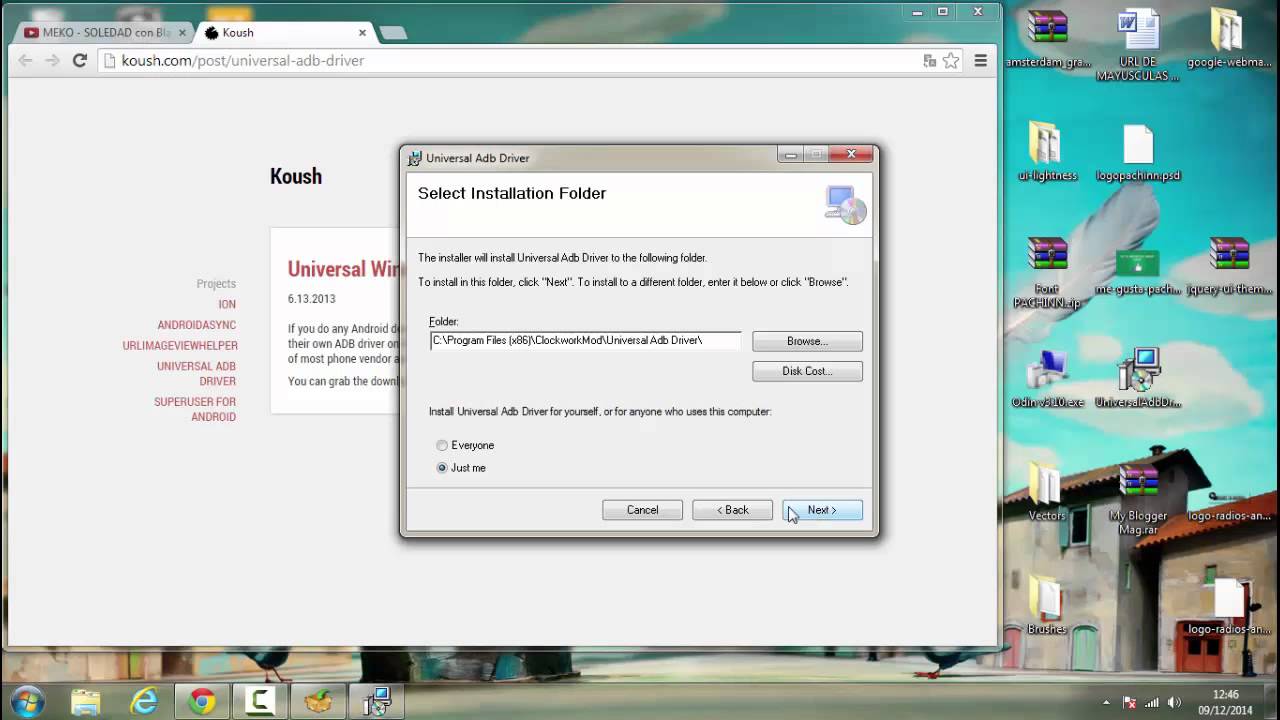The width and height of the screenshot is (1280, 720).
Task: Click the Universal Adb Driver title bar icon
Action: coord(415,158)
